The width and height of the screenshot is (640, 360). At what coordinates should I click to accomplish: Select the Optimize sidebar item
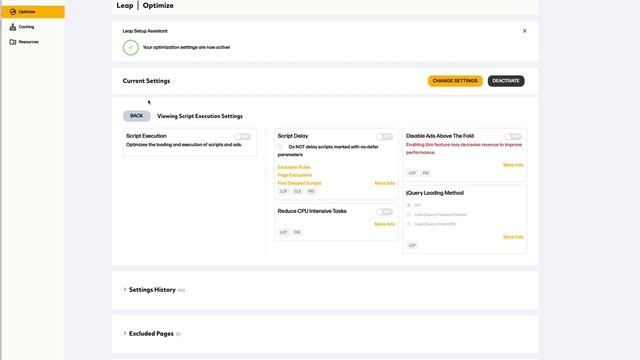[x=33, y=12]
